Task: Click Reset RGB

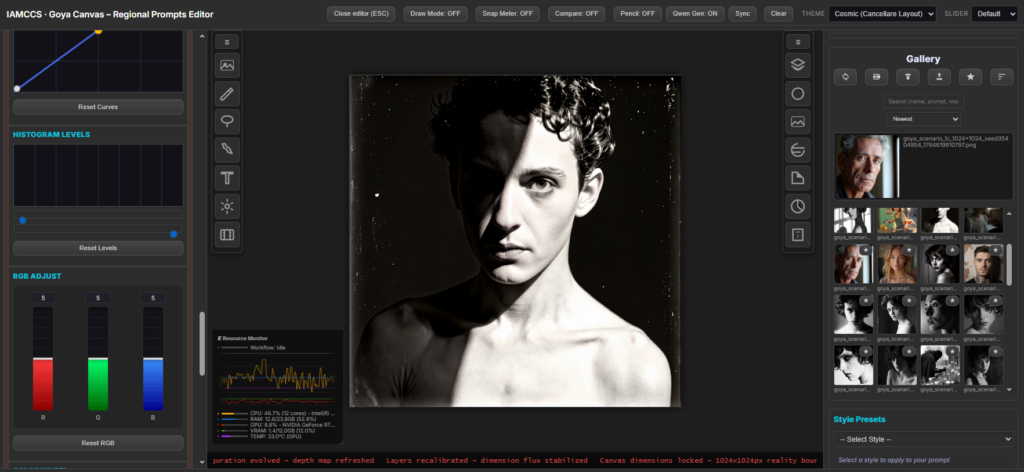Action: click(x=98, y=443)
